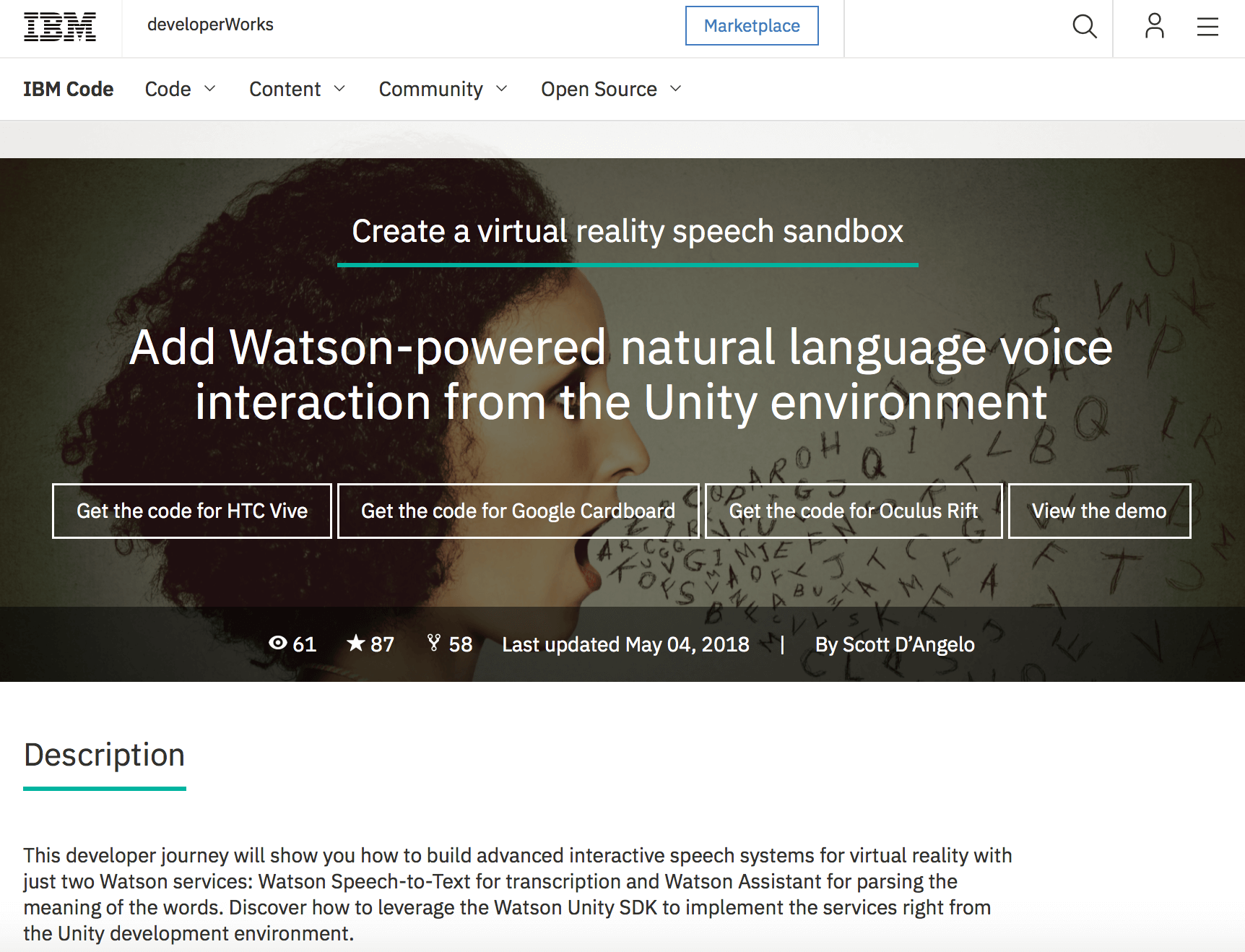
Task: Open the Open Source menu item
Action: tap(599, 89)
